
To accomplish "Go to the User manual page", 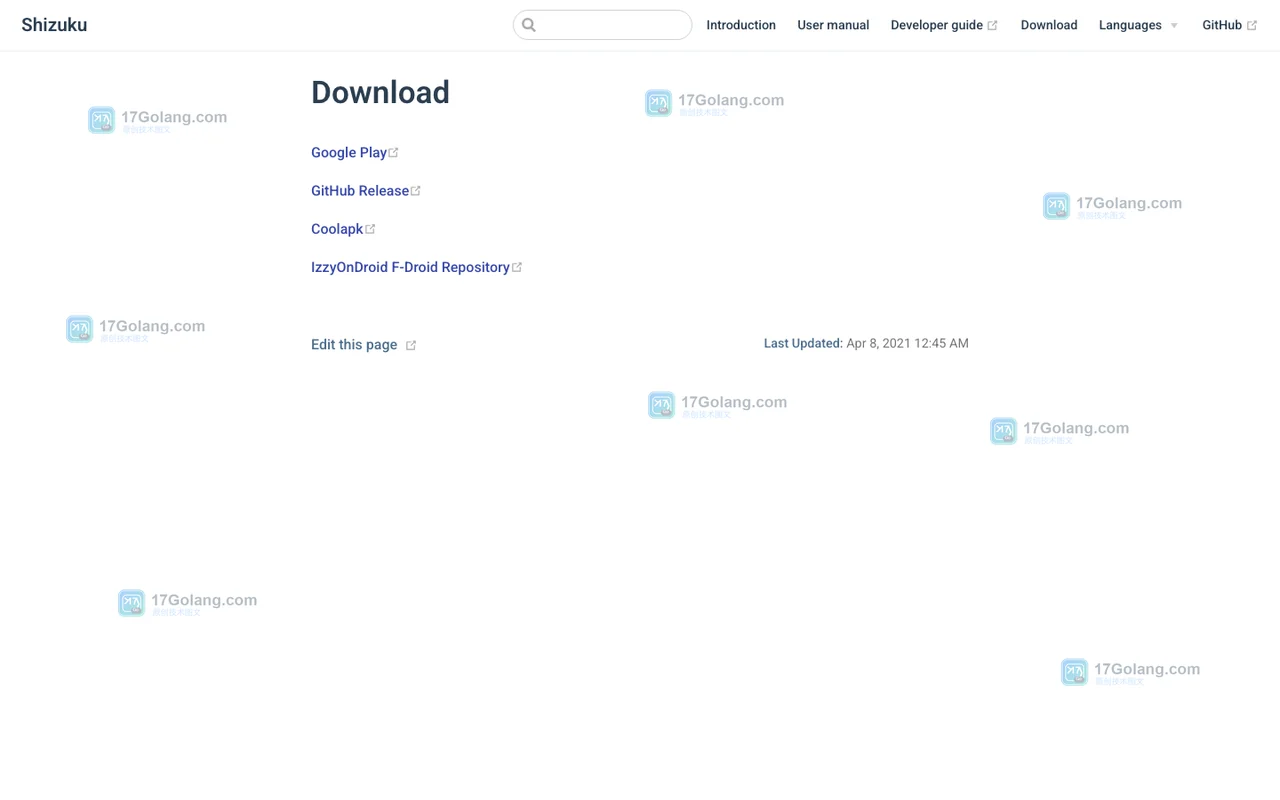I will (x=833, y=25).
